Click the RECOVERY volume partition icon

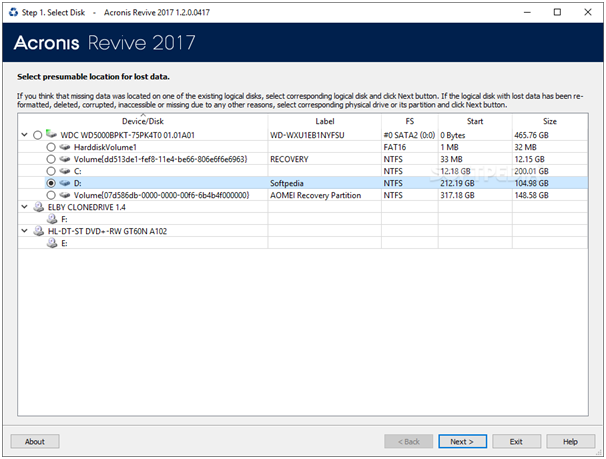[65, 159]
